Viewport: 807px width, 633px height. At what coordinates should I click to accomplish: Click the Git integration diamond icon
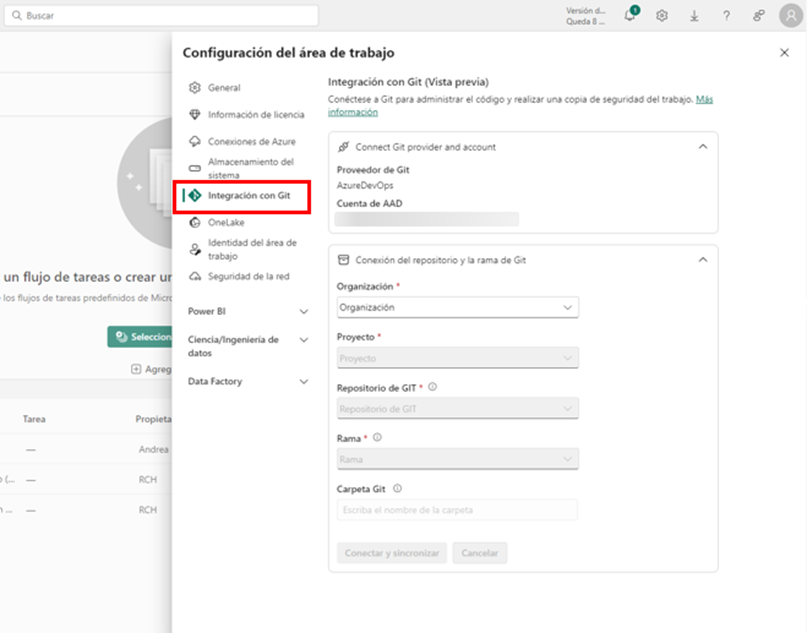tap(195, 195)
